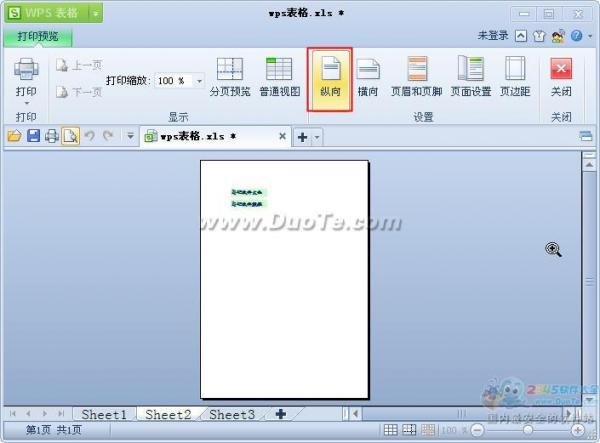Zoom in with the plus button

tap(578, 430)
